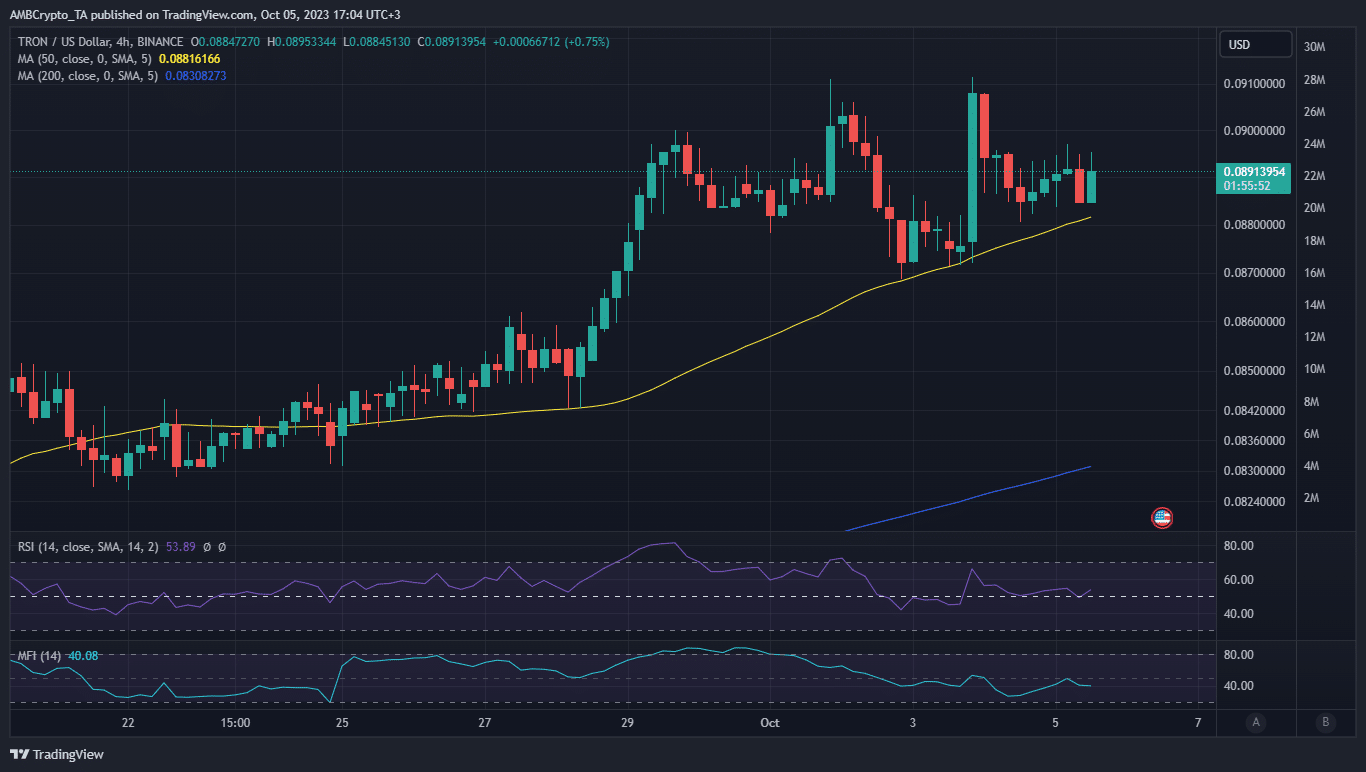Click the 25 date axis label
Screen dimensions: 1366x772
coord(342,723)
